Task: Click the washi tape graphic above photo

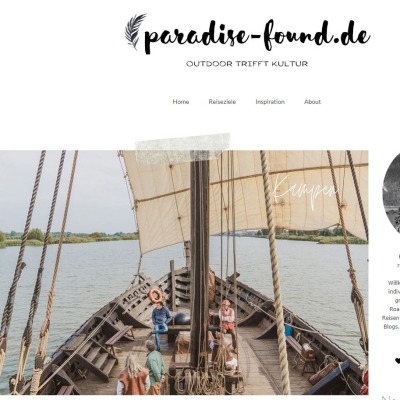Action: [183, 148]
